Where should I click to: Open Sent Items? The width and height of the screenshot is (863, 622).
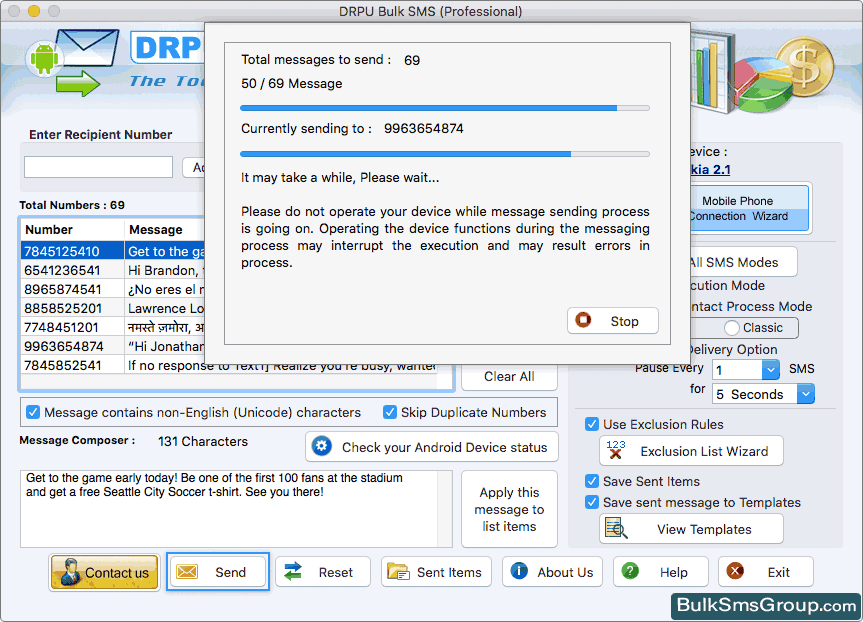pyautogui.click(x=436, y=571)
